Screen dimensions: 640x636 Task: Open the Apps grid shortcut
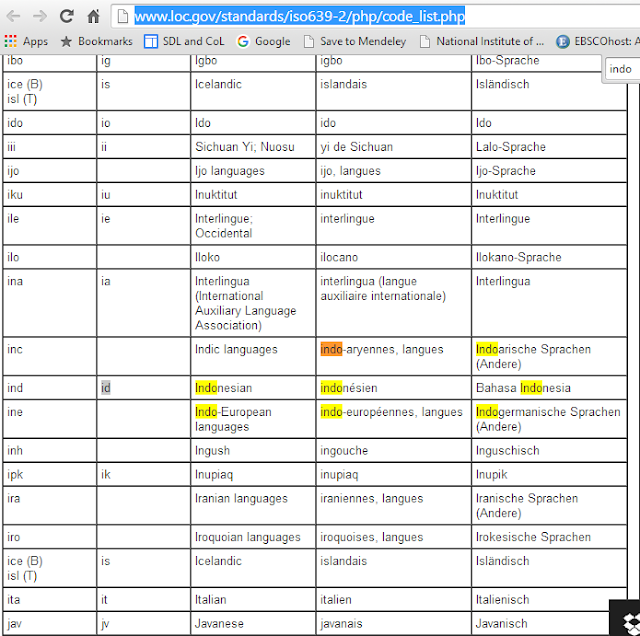point(26,41)
